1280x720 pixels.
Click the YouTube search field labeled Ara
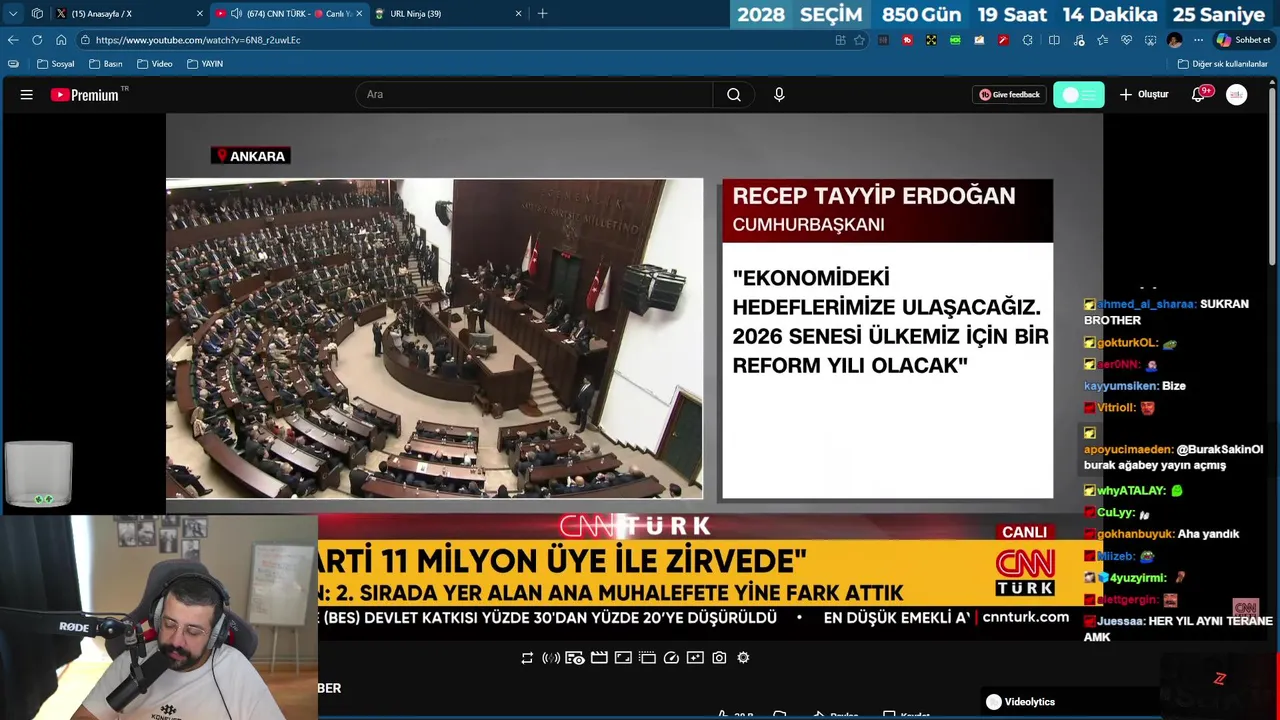coord(534,94)
